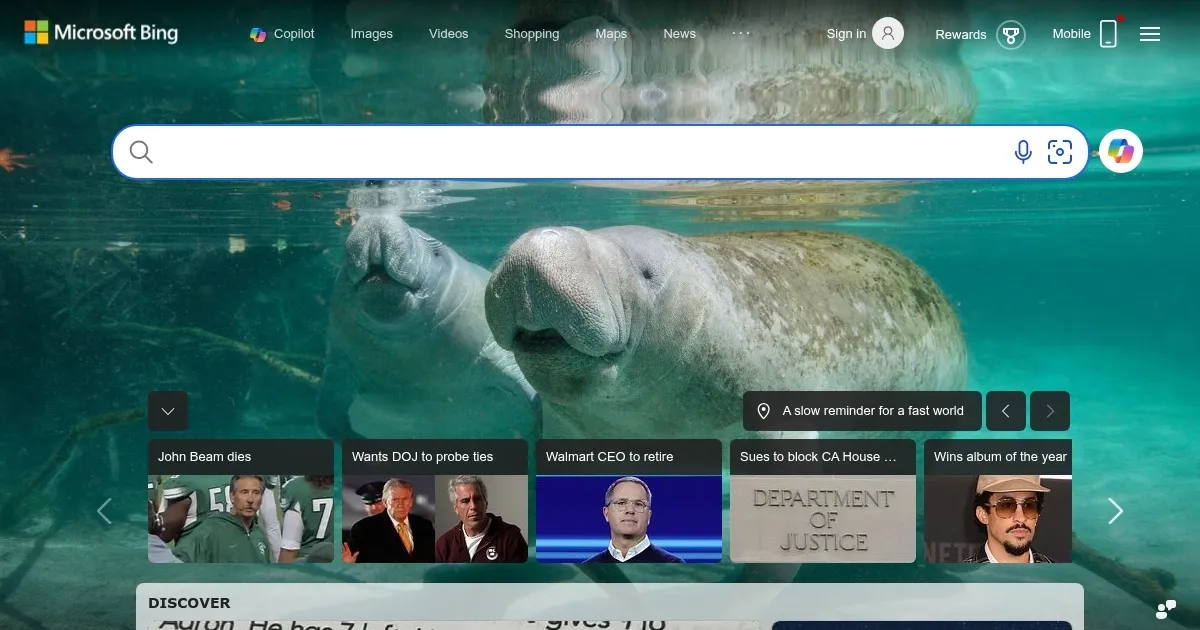Open the hamburger settings menu

point(1150,33)
